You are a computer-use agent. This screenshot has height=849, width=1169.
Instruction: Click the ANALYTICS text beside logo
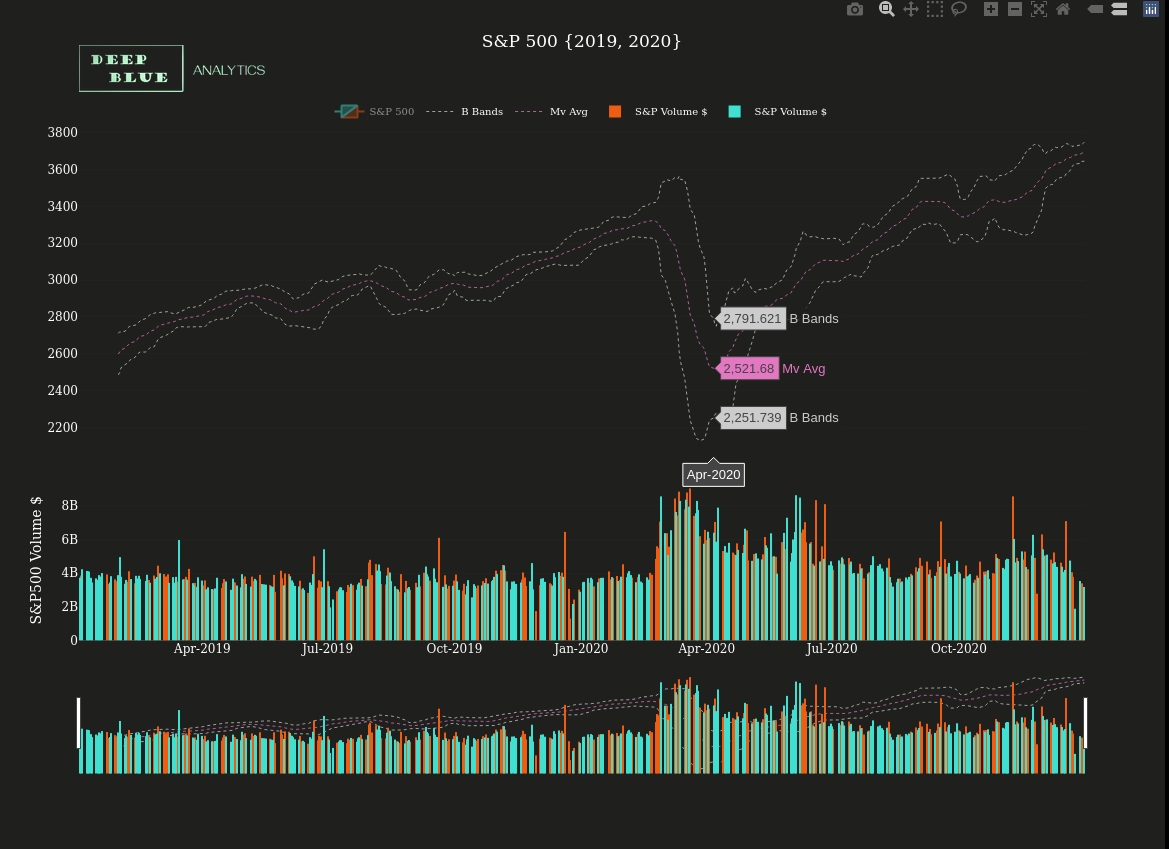point(229,70)
